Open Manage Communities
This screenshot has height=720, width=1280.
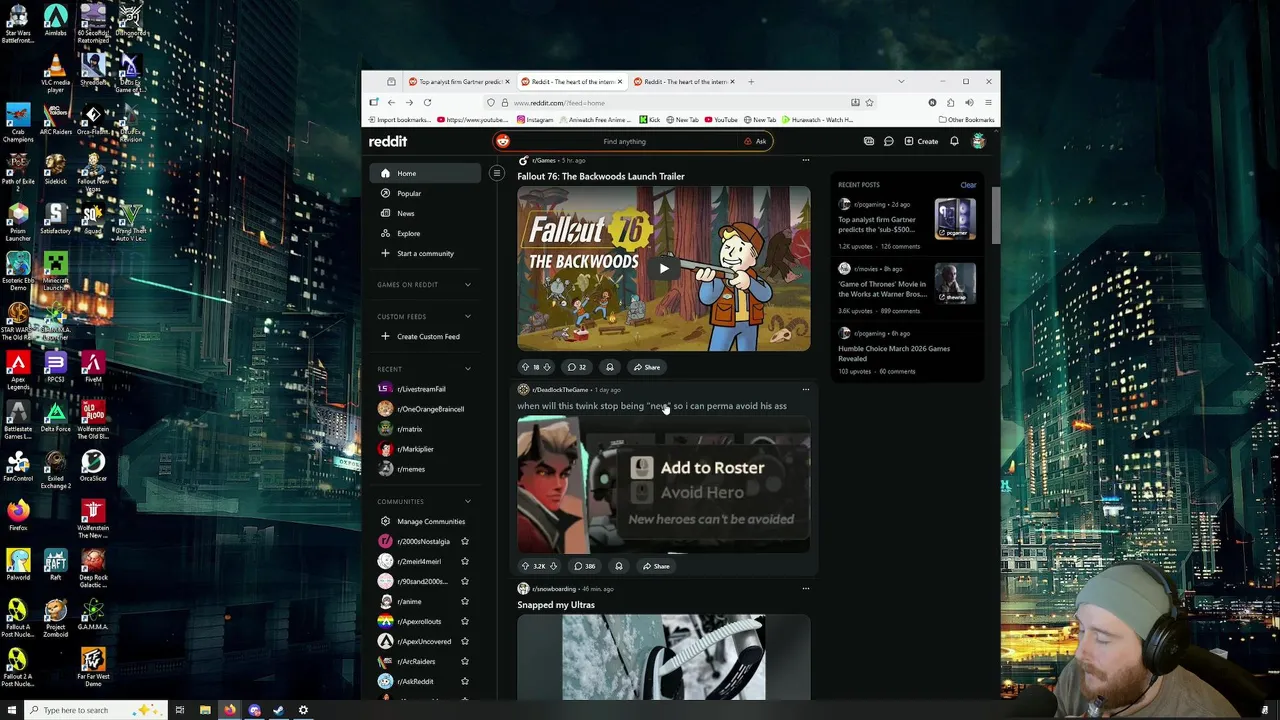425,521
